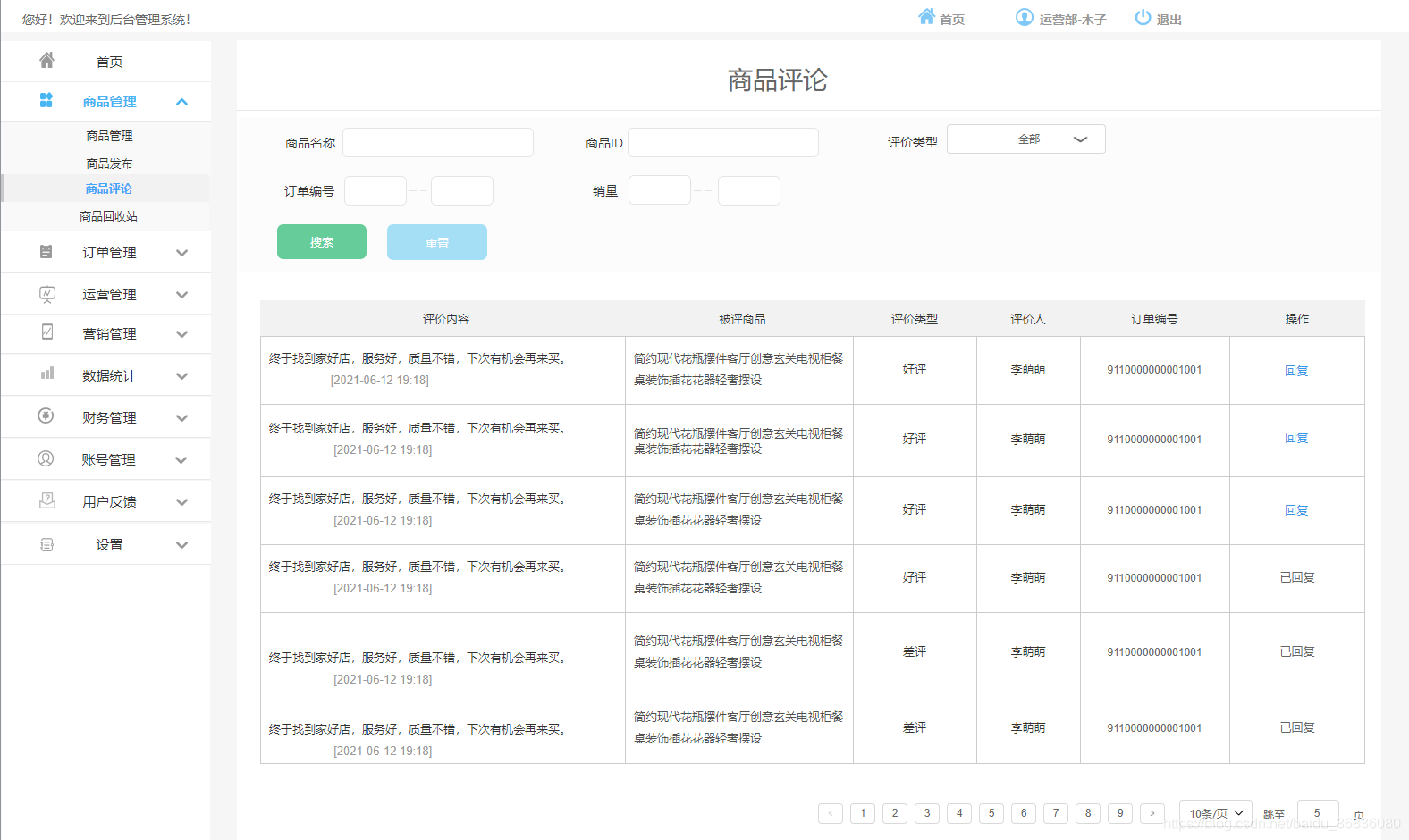Click the home icon in the sidebar
Viewport: 1409px width, 840px height.
[x=46, y=60]
